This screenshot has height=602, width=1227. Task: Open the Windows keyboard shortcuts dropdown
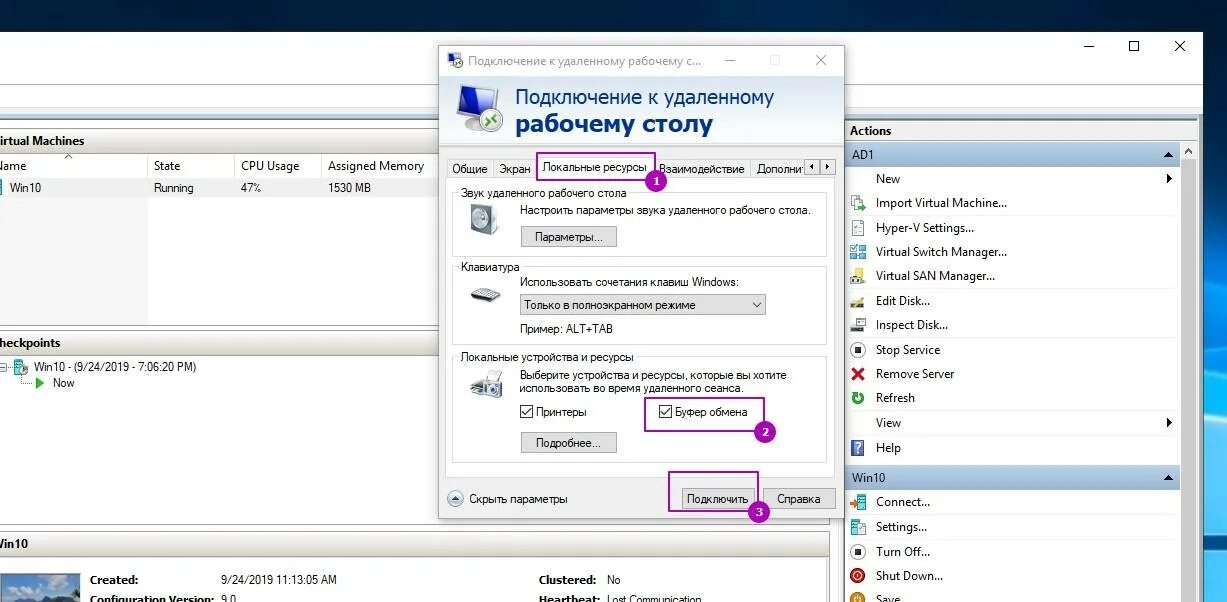[x=756, y=304]
